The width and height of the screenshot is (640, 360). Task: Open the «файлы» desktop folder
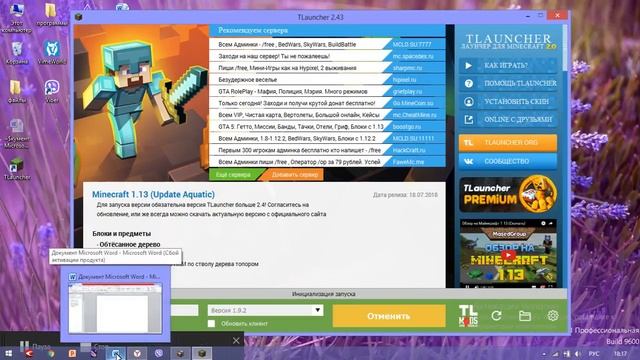pyautogui.click(x=16, y=91)
